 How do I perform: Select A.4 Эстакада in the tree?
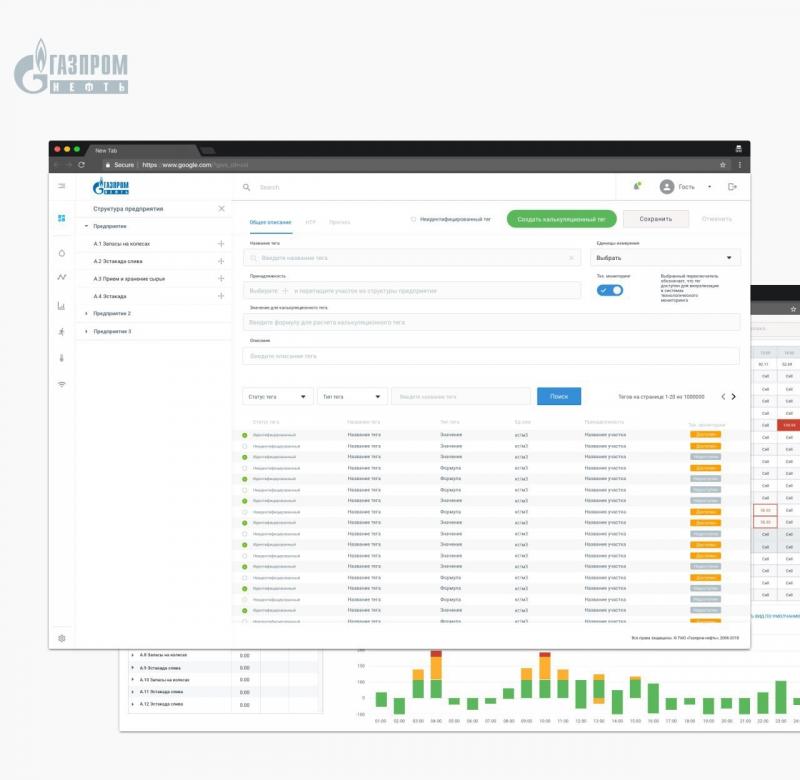coord(110,296)
